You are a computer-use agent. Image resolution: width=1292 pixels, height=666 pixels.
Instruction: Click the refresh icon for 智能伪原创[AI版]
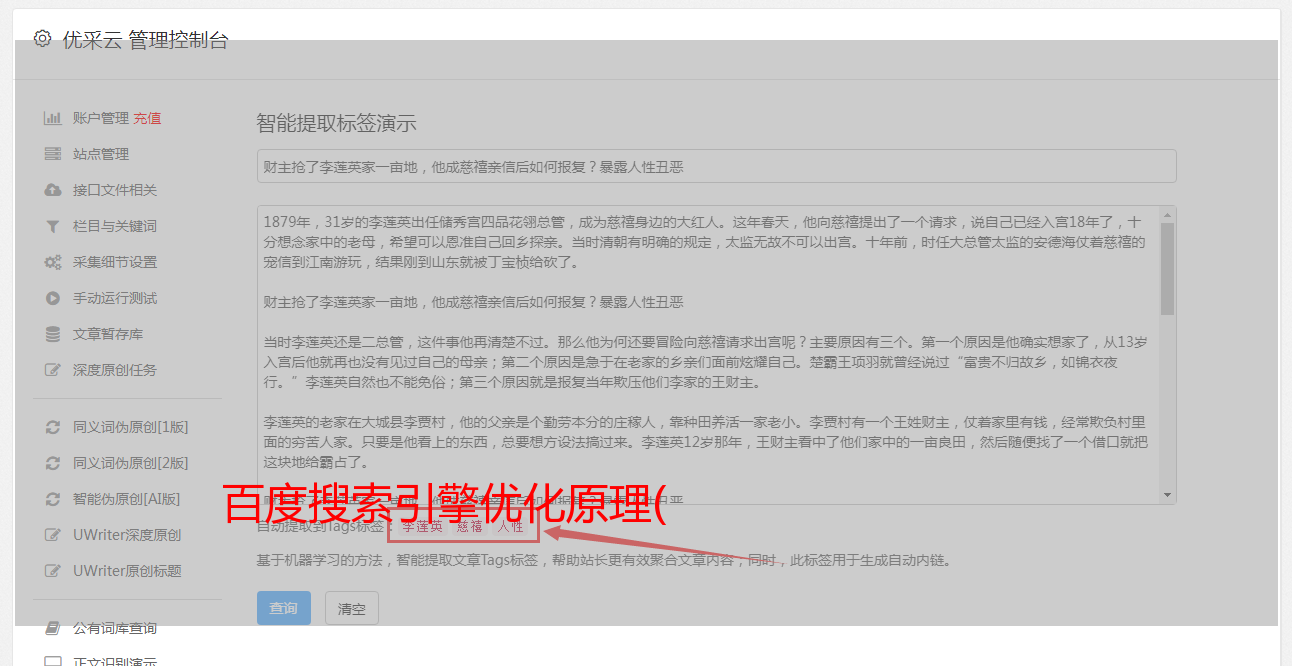click(53, 499)
